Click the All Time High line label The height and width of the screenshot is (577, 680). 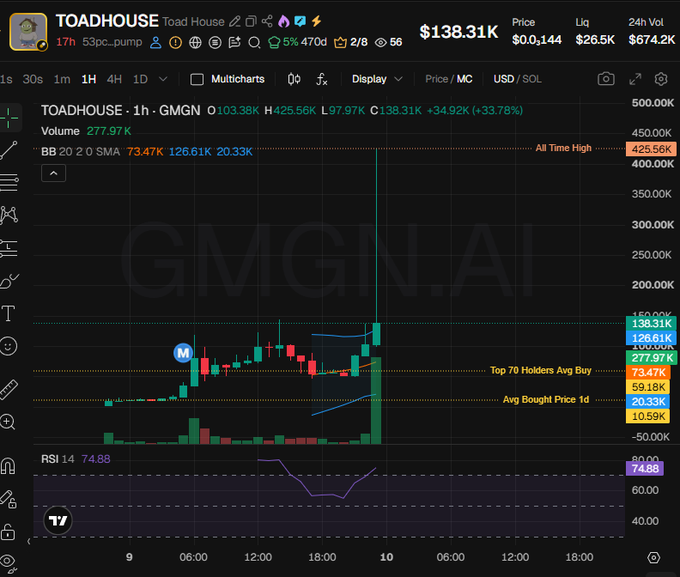pyautogui.click(x=563, y=148)
